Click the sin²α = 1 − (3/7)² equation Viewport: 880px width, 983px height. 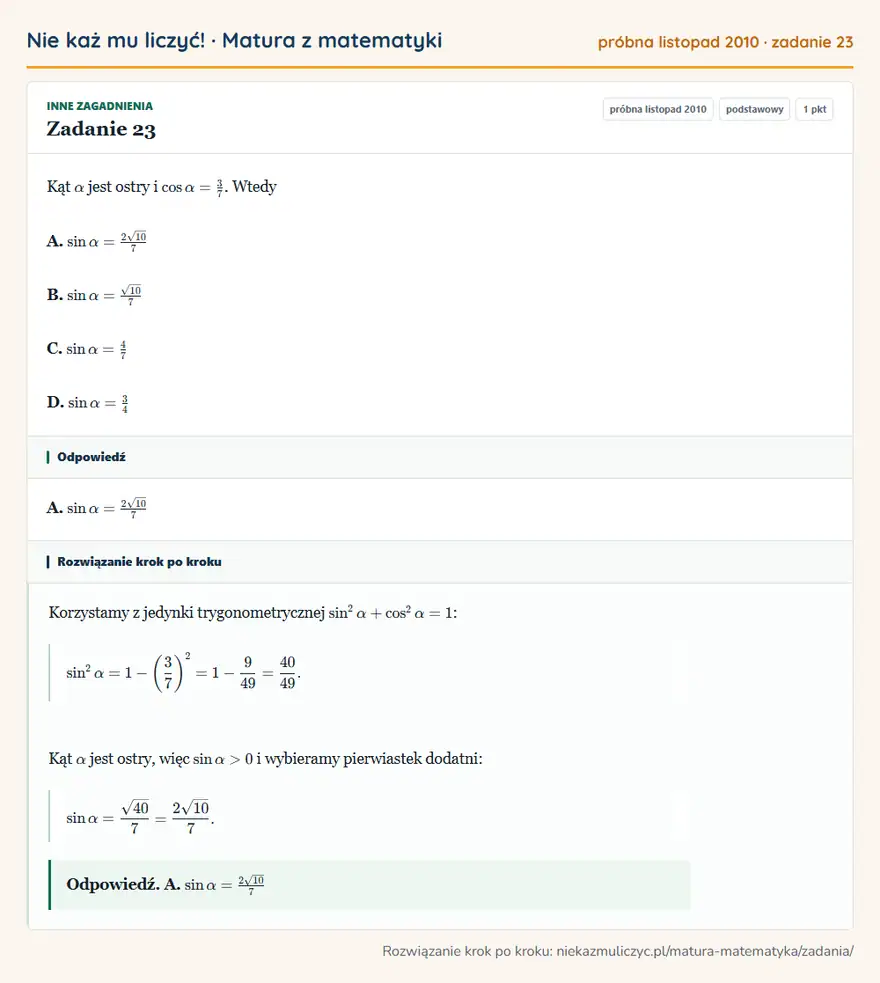183,673
